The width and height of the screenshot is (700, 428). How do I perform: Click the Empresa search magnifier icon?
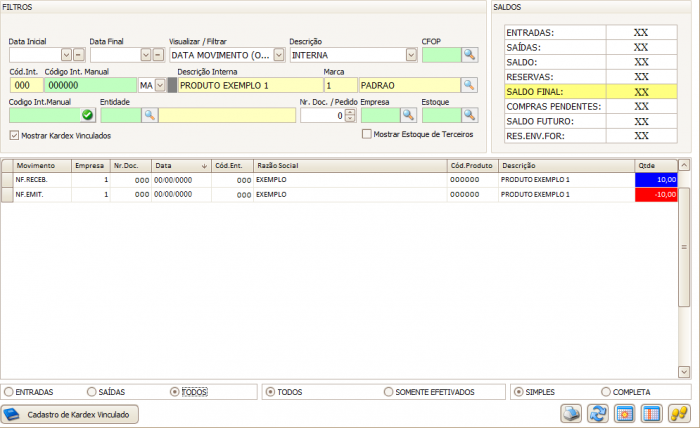tap(408, 116)
